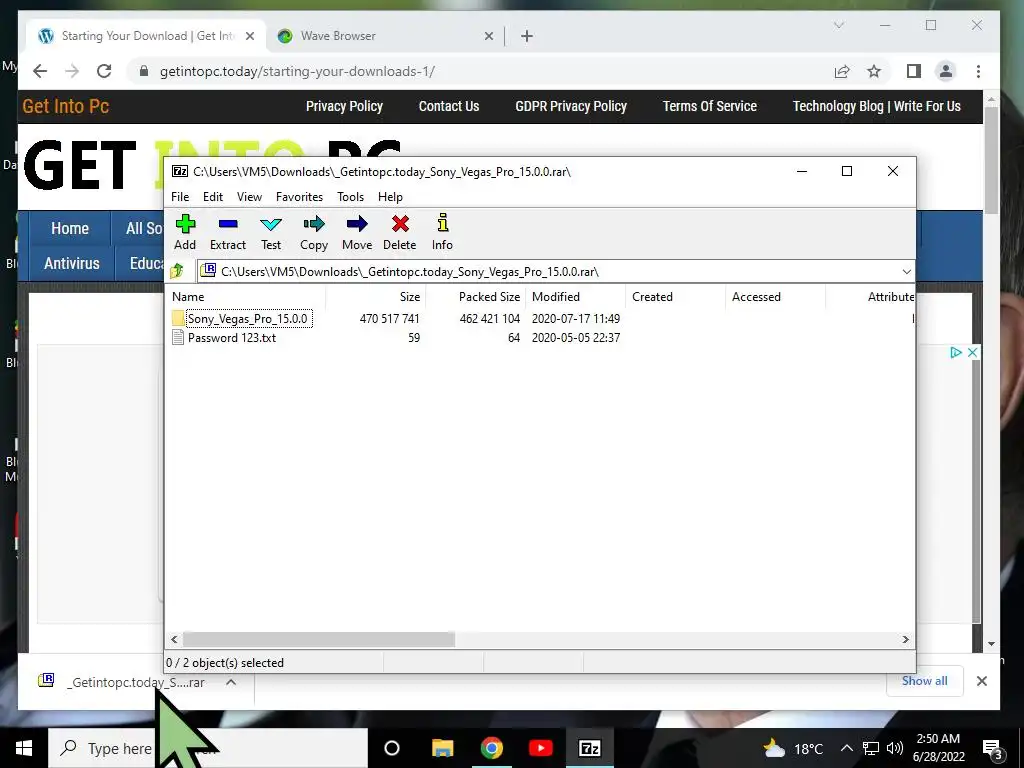Sort the list by the Name column
Viewport: 1024px width, 768px height.
[x=247, y=296]
